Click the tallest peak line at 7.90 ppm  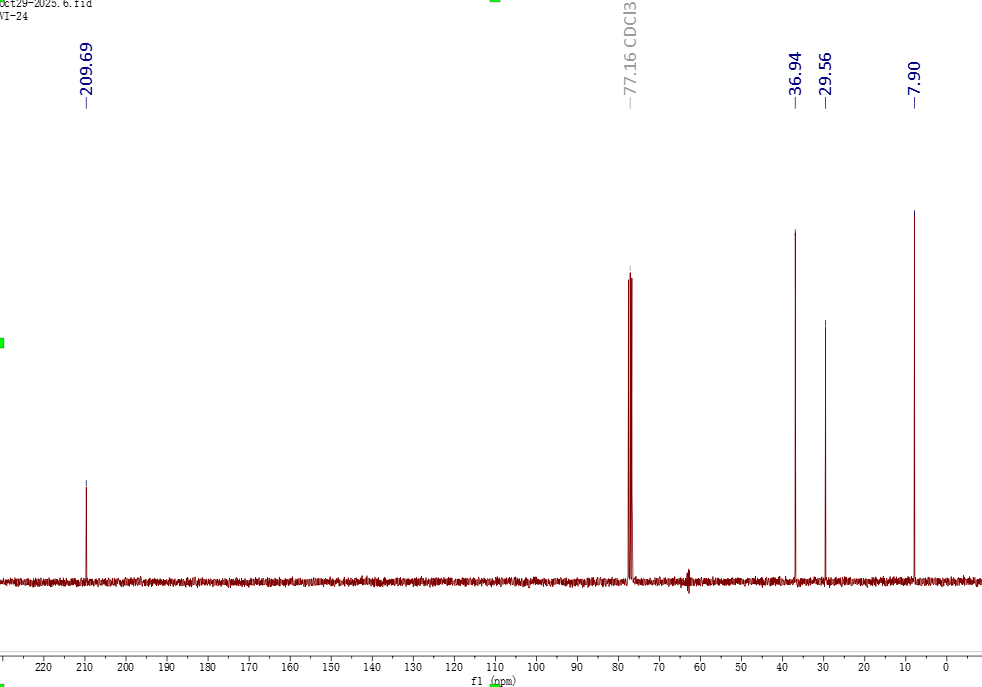(x=914, y=400)
